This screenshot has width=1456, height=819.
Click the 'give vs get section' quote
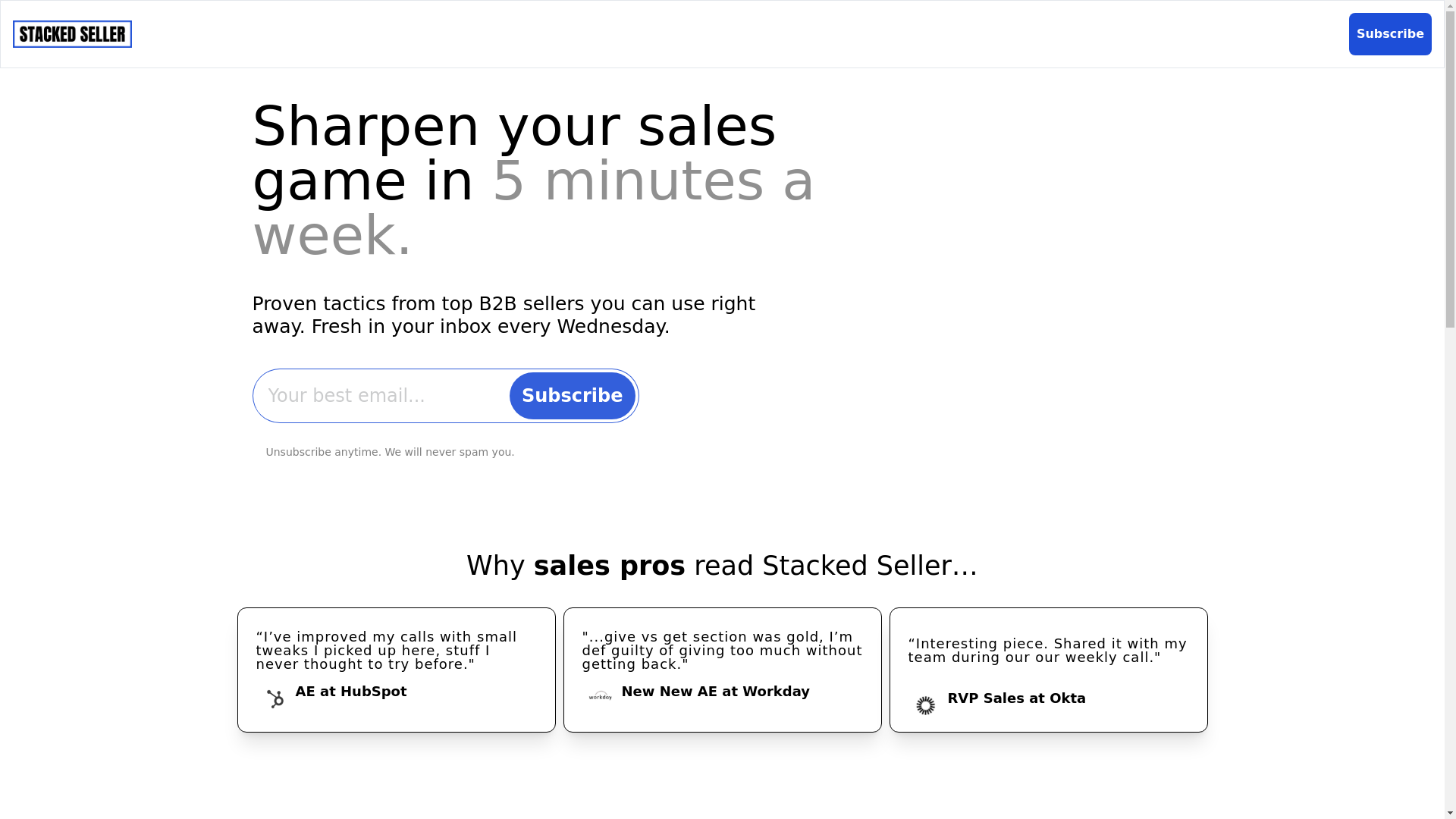point(721,651)
